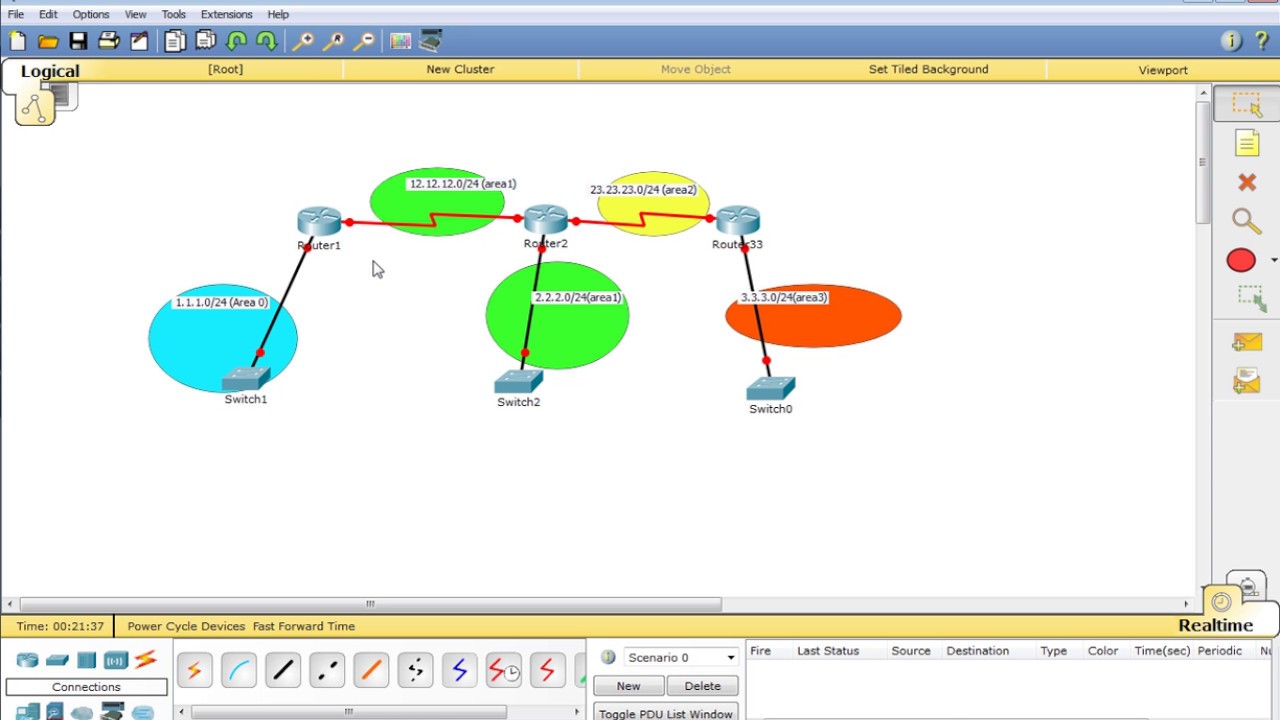This screenshot has height=720, width=1280.
Task: Reset zoom with the R magnifier
Action: pyautogui.click(x=334, y=41)
